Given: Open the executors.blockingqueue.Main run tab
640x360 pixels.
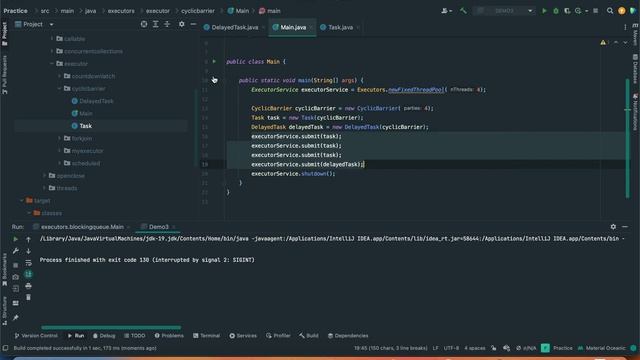Looking at the screenshot, I should 81,227.
